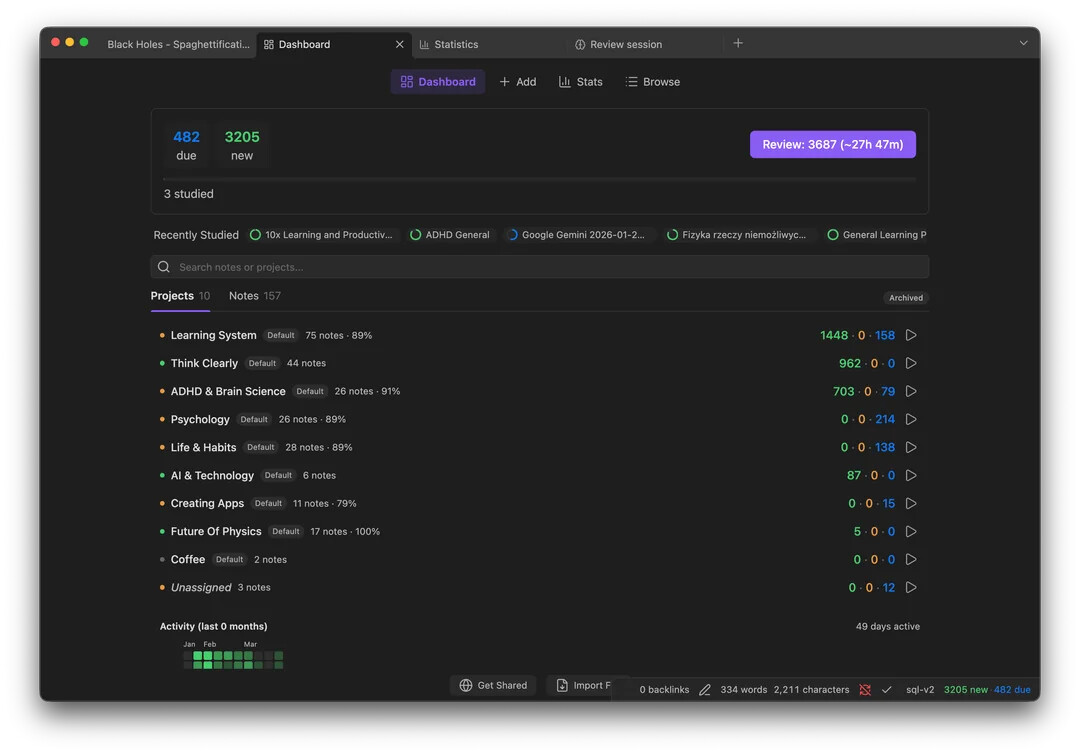Toggle the Archived filter badge

906,298
